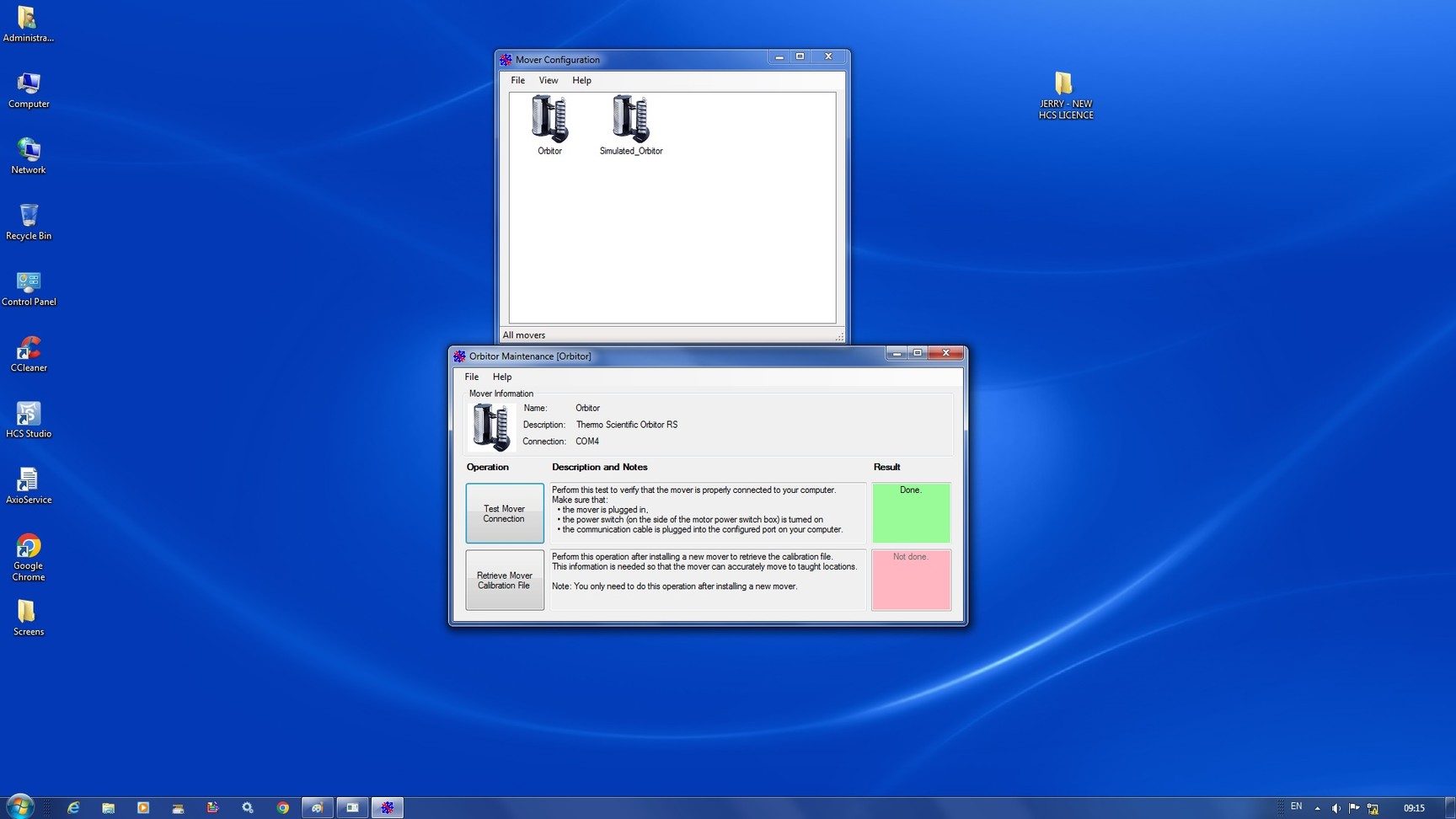
Task: Click the taskbar clock showing 09:15
Action: (x=1413, y=808)
